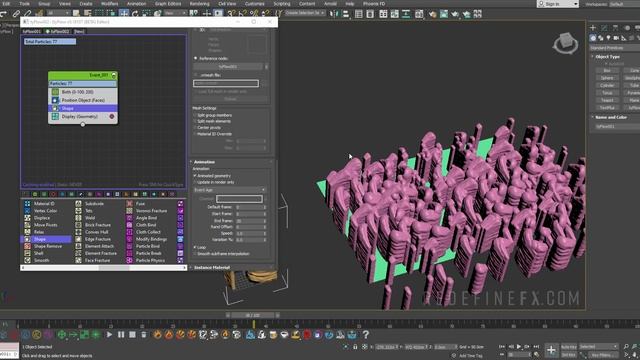Pick the Weld operator from depot
The height and width of the screenshot is (360, 640).
tap(90, 218)
